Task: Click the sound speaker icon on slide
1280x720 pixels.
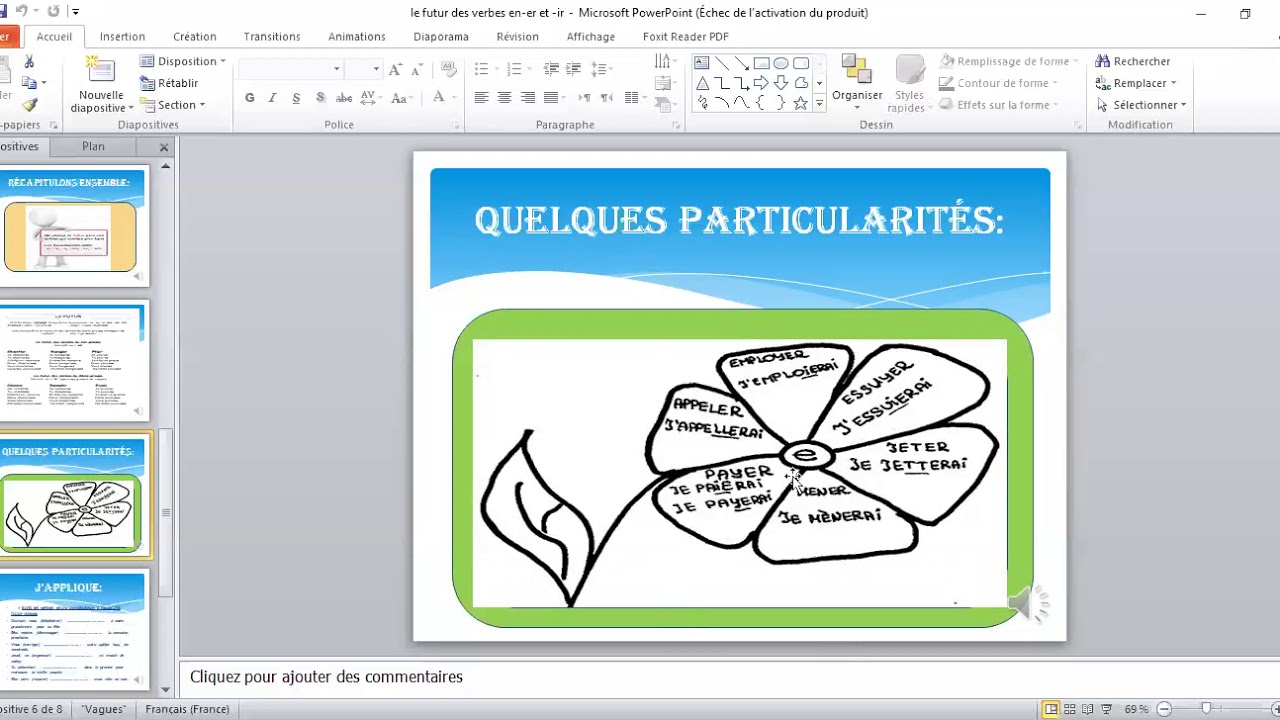Action: [x=1028, y=603]
